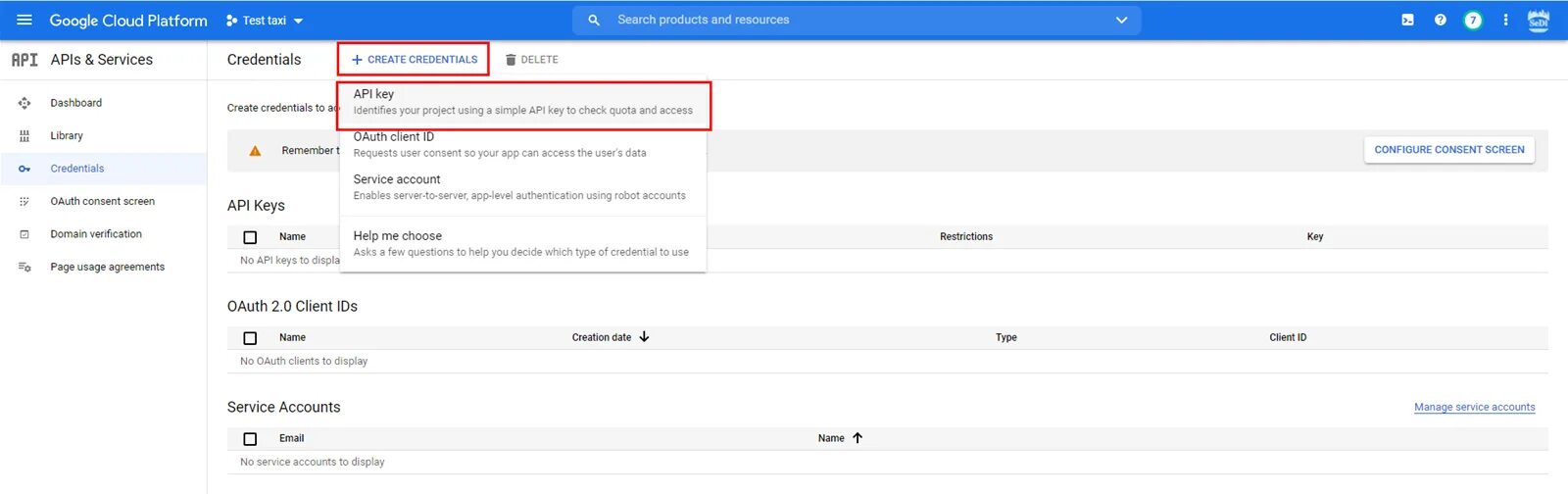The height and width of the screenshot is (494, 1568).
Task: Click the OAuth 2.0 Client IDs heading
Action: click(x=292, y=307)
